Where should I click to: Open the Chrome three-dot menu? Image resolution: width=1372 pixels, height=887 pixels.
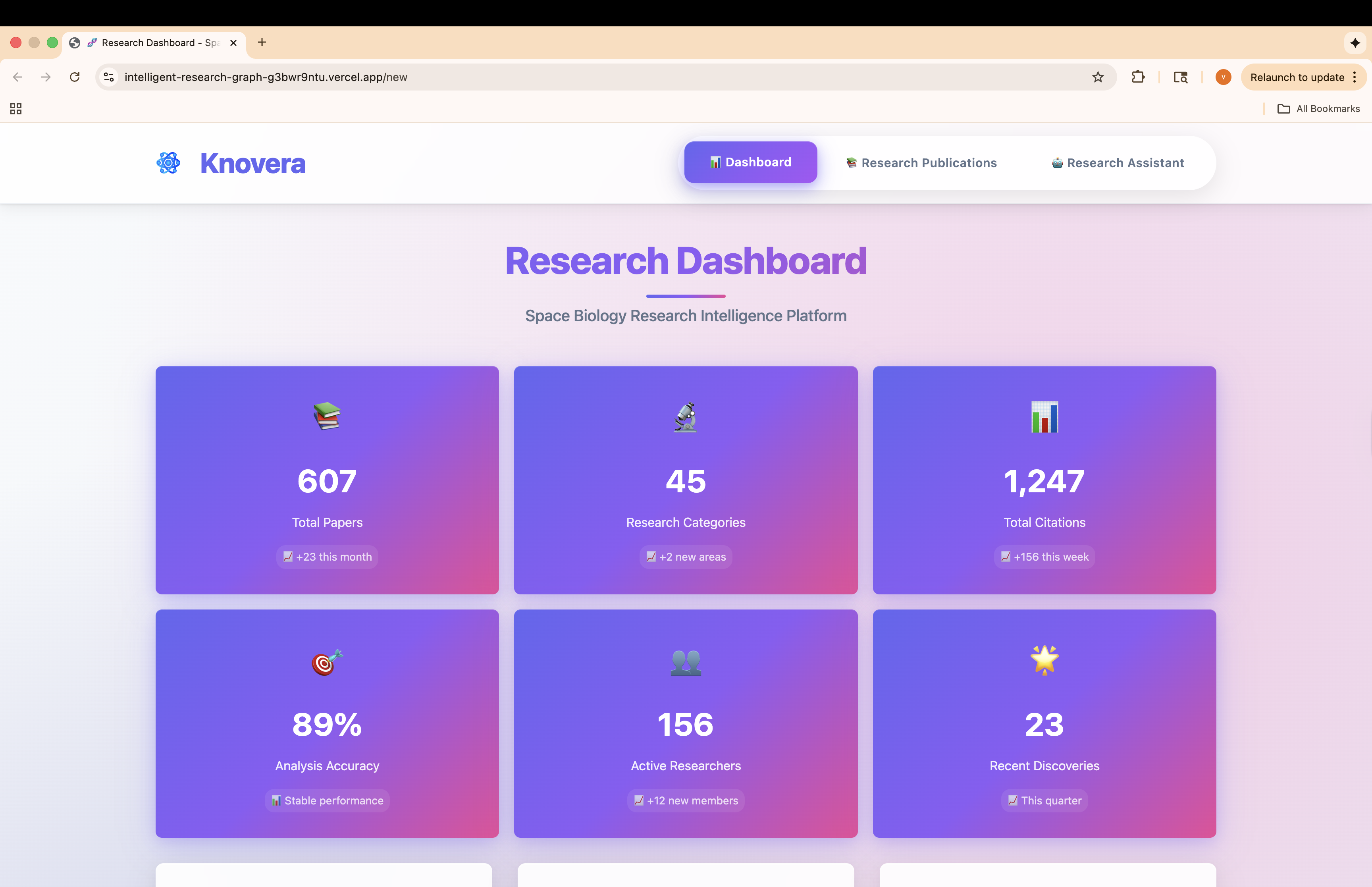coord(1355,77)
